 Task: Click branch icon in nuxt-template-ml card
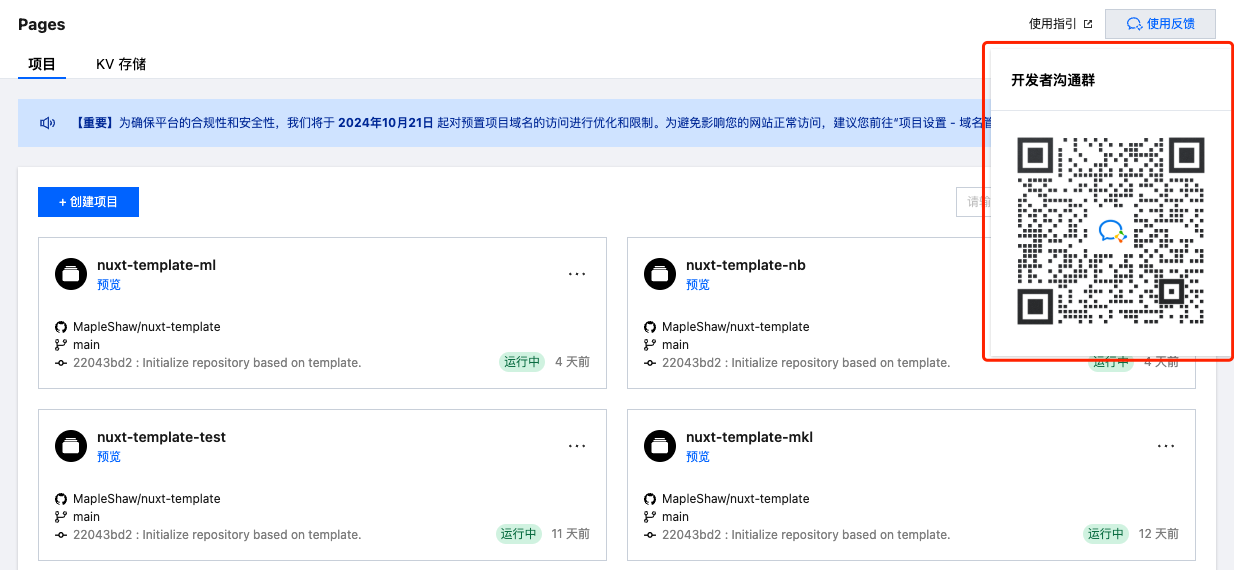[x=61, y=345]
